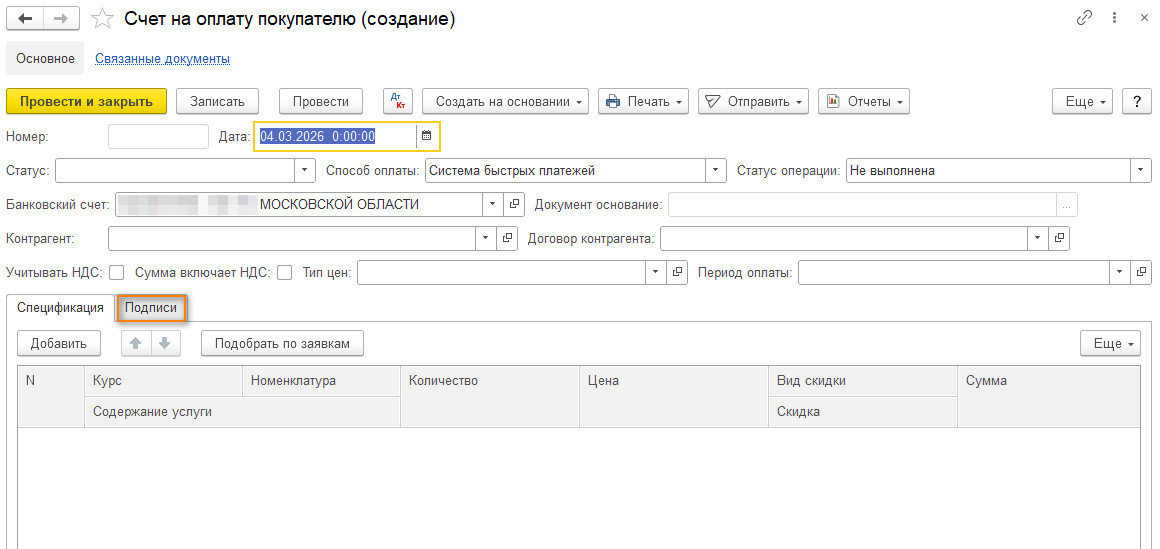This screenshot has height=549, width=1160.
Task: Expand the Статус операции dropdown
Action: tap(1142, 171)
